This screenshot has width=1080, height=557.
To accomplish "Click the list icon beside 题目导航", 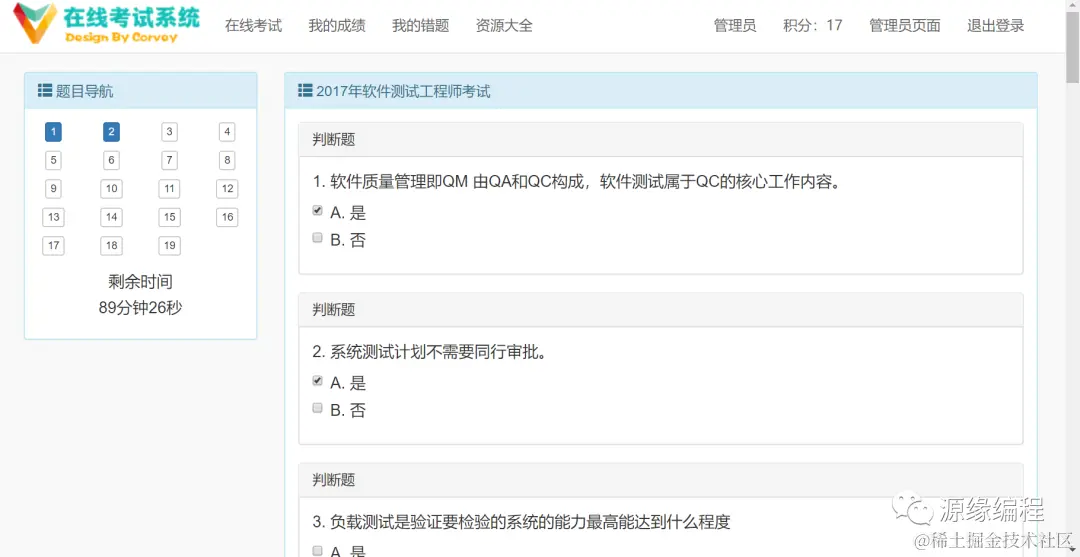I will click(x=45, y=90).
